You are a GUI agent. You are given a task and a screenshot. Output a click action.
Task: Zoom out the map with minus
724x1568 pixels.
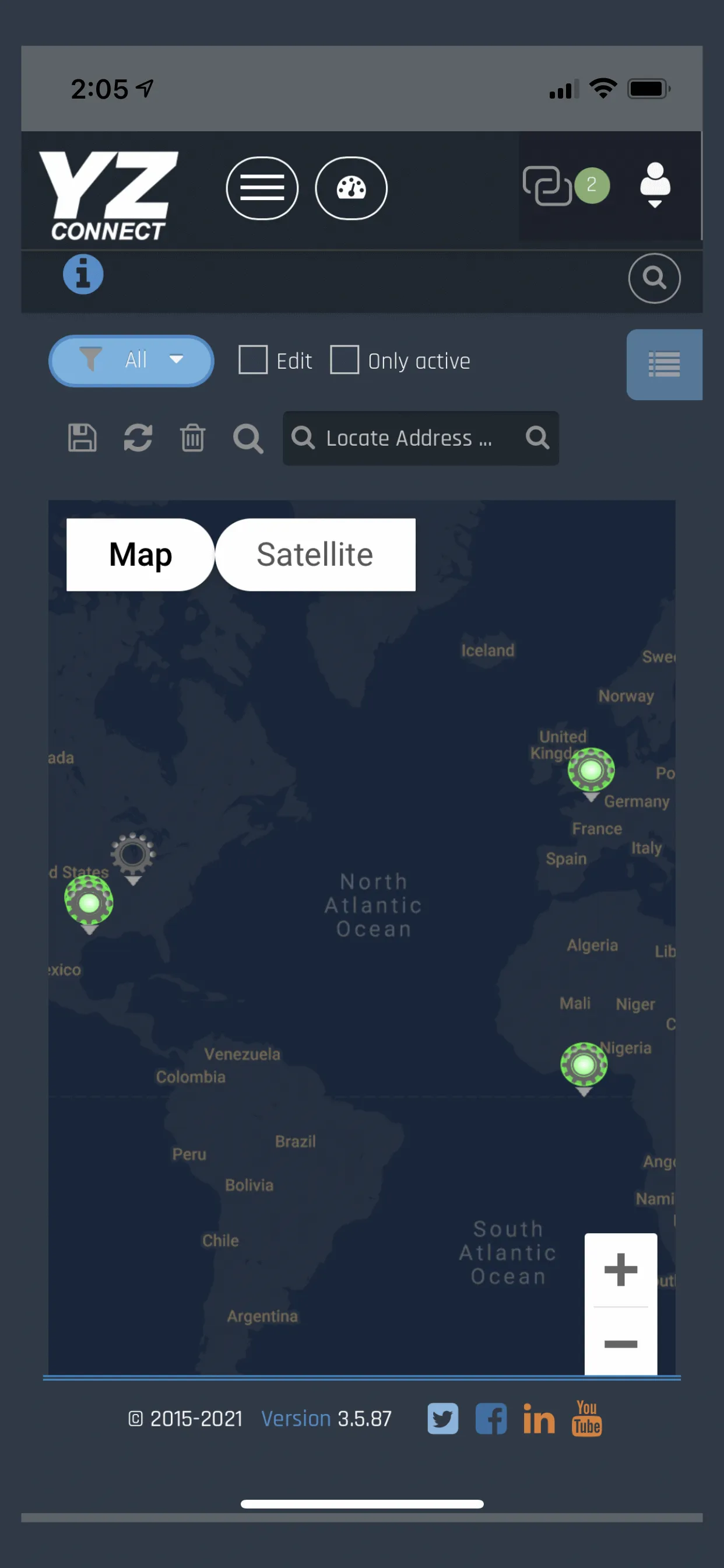click(x=621, y=1343)
